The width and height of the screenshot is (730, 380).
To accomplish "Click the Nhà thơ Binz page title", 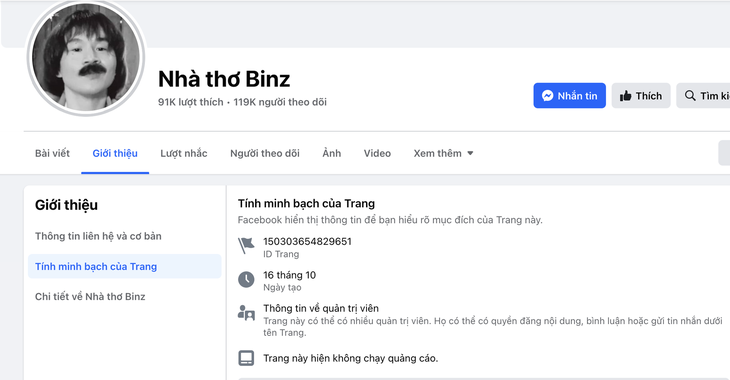I will click(x=224, y=79).
